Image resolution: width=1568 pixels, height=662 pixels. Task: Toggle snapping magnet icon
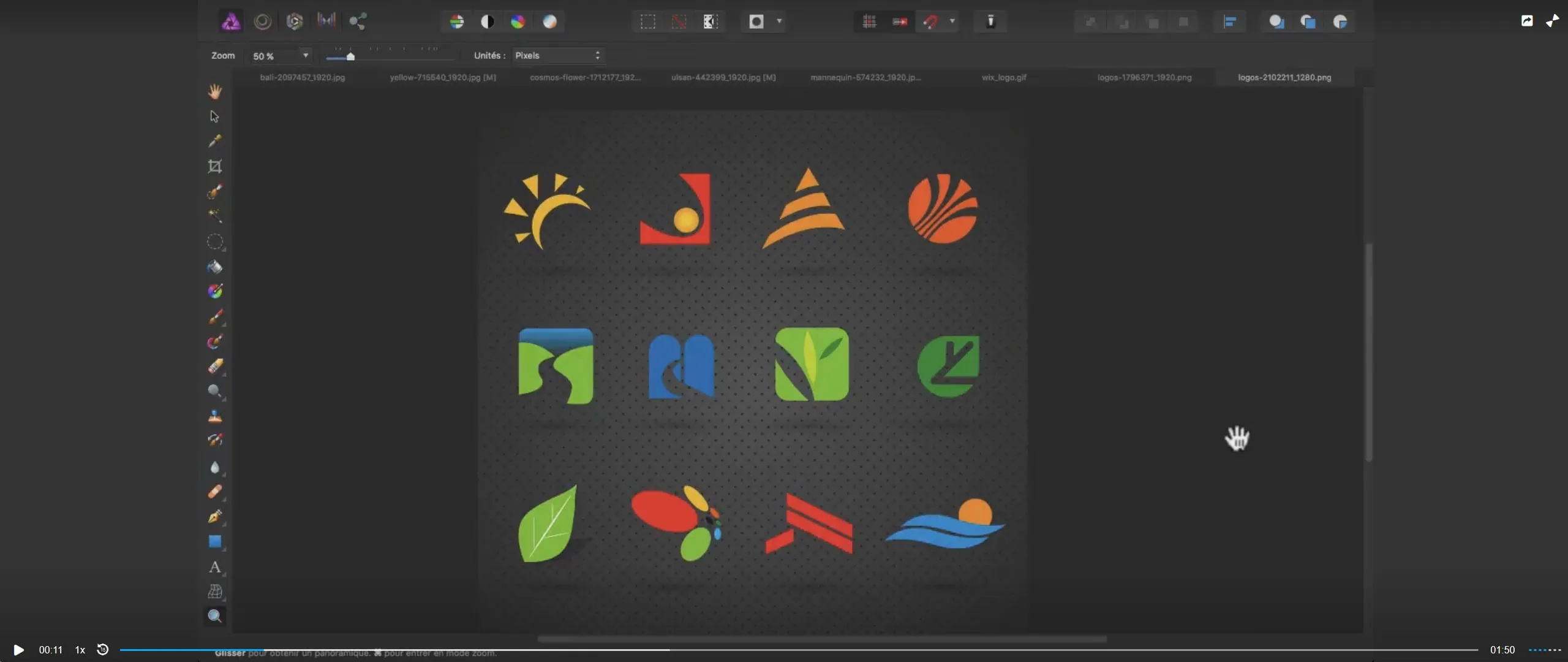tap(931, 21)
